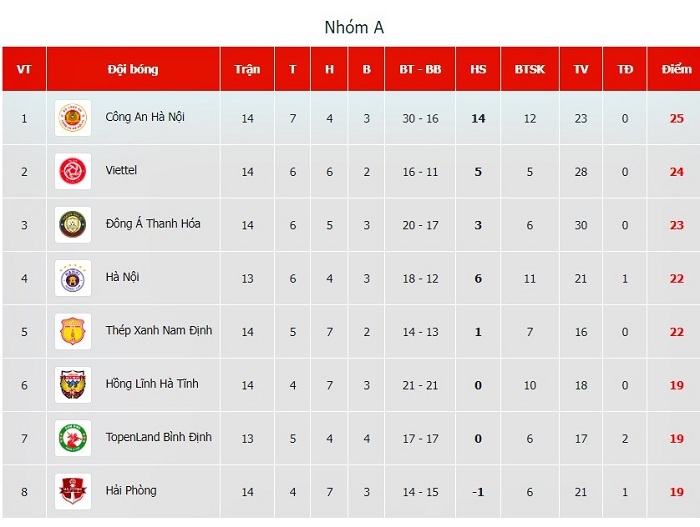Click the Viettel club logo
The image size is (700, 527).
(x=73, y=171)
